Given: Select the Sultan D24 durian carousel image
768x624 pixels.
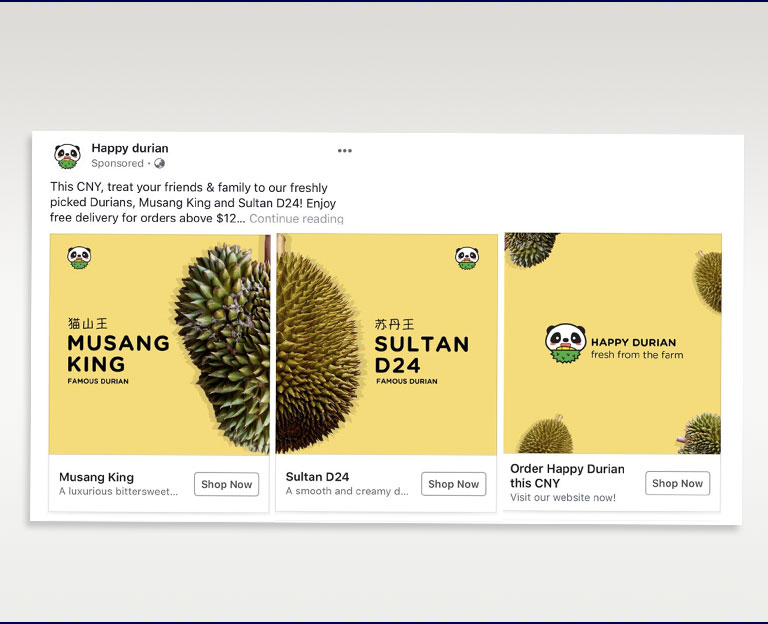Looking at the screenshot, I should (x=386, y=345).
